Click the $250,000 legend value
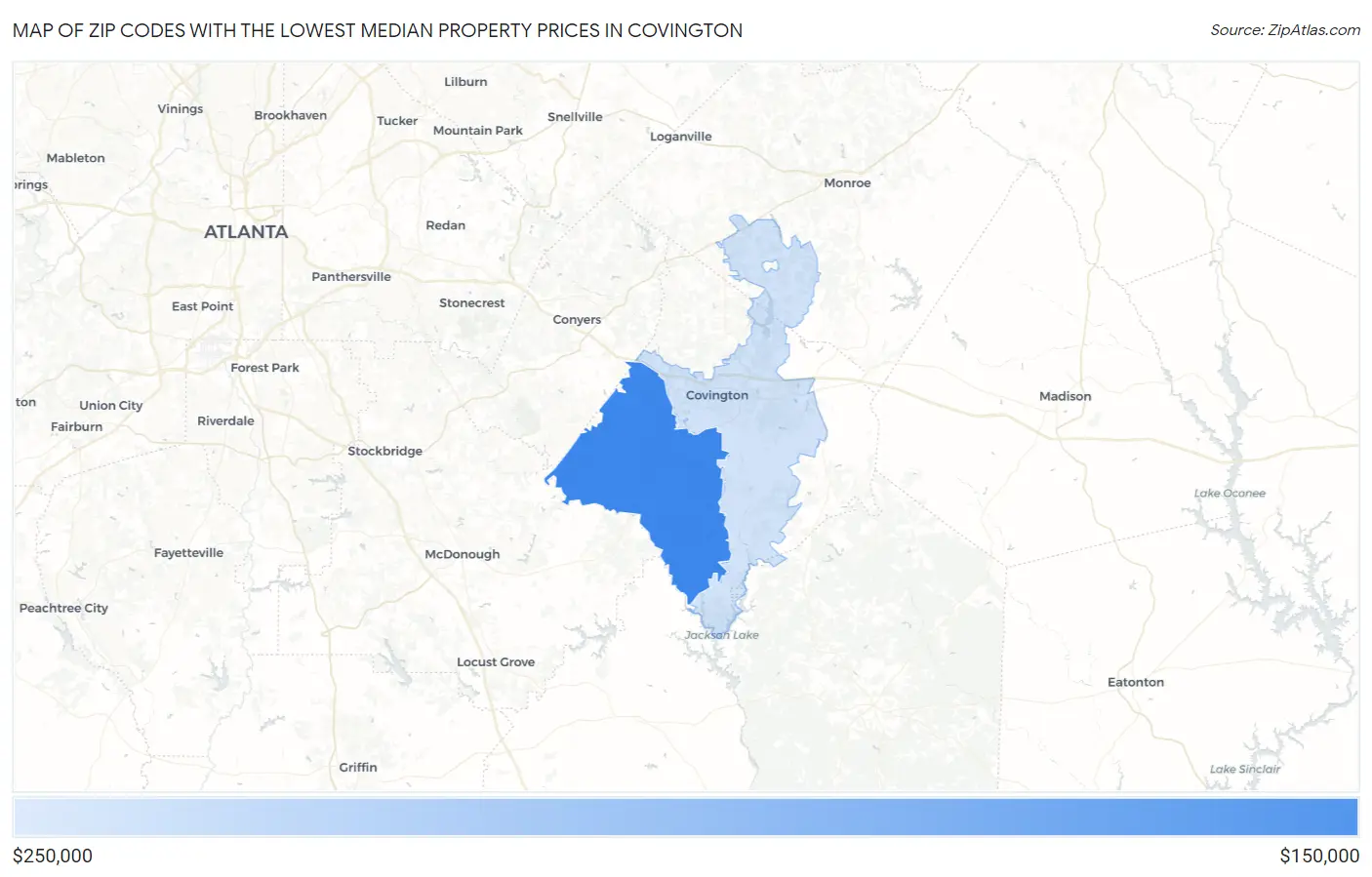Viewport: 1372px width, 877px height. pos(53,856)
